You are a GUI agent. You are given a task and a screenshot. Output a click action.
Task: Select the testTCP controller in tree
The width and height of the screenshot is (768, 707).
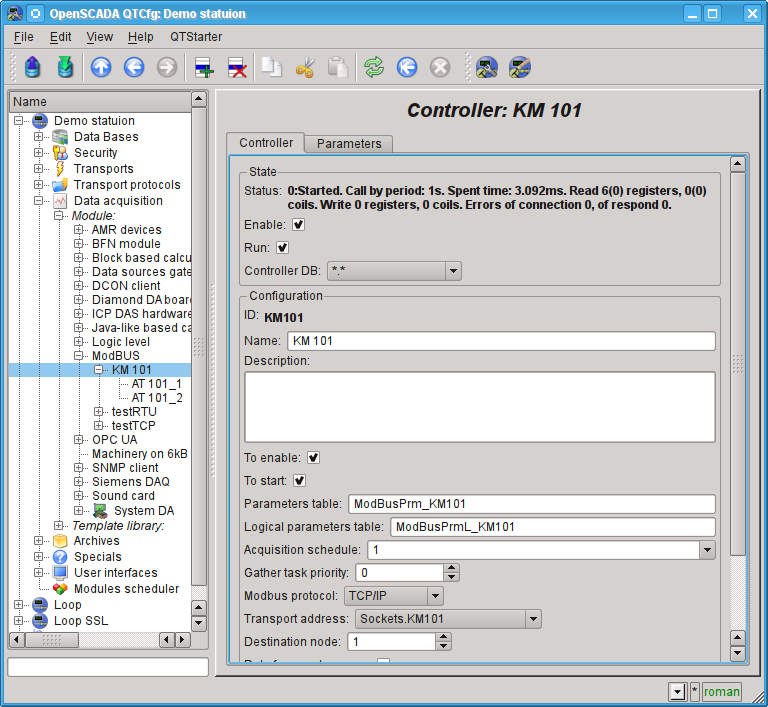click(133, 426)
